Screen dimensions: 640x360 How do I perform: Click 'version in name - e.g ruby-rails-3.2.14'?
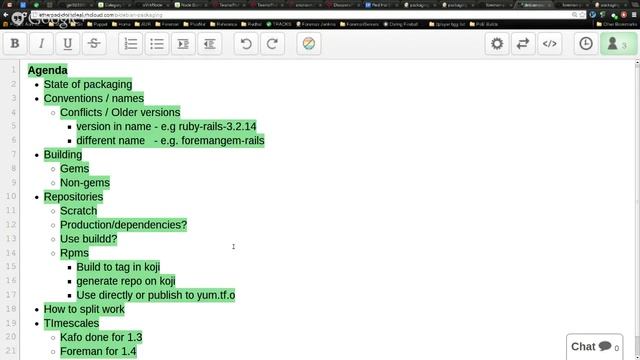point(166,127)
